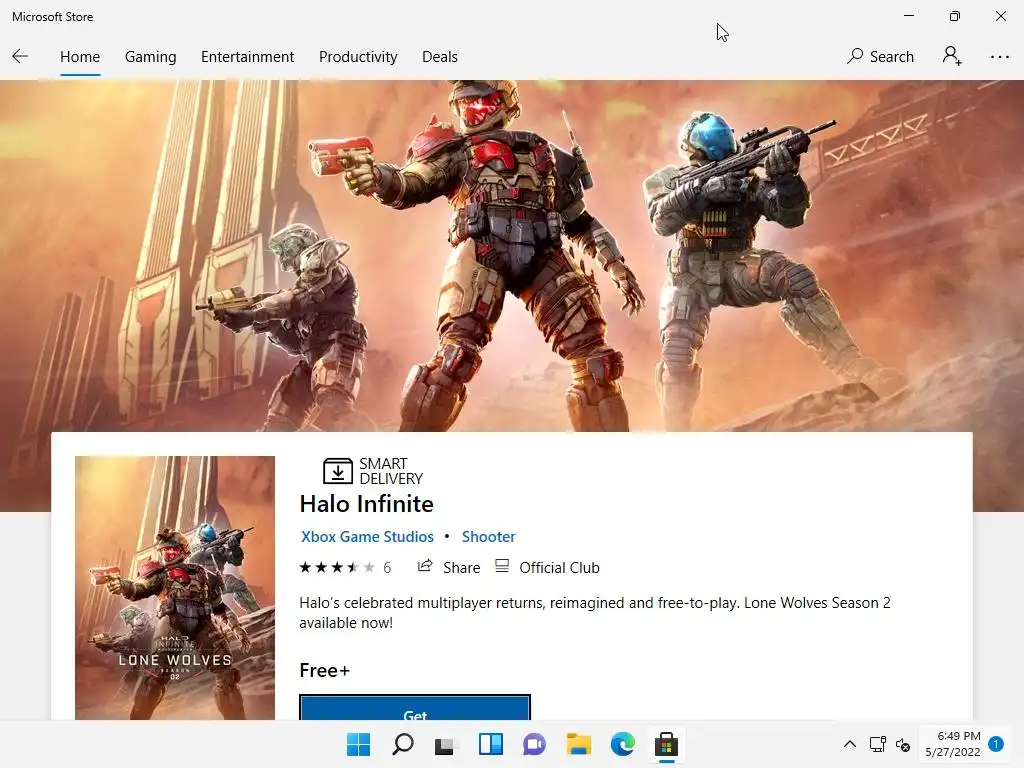Click the Halo Infinite Lone Wolves cover art

pyautogui.click(x=175, y=588)
